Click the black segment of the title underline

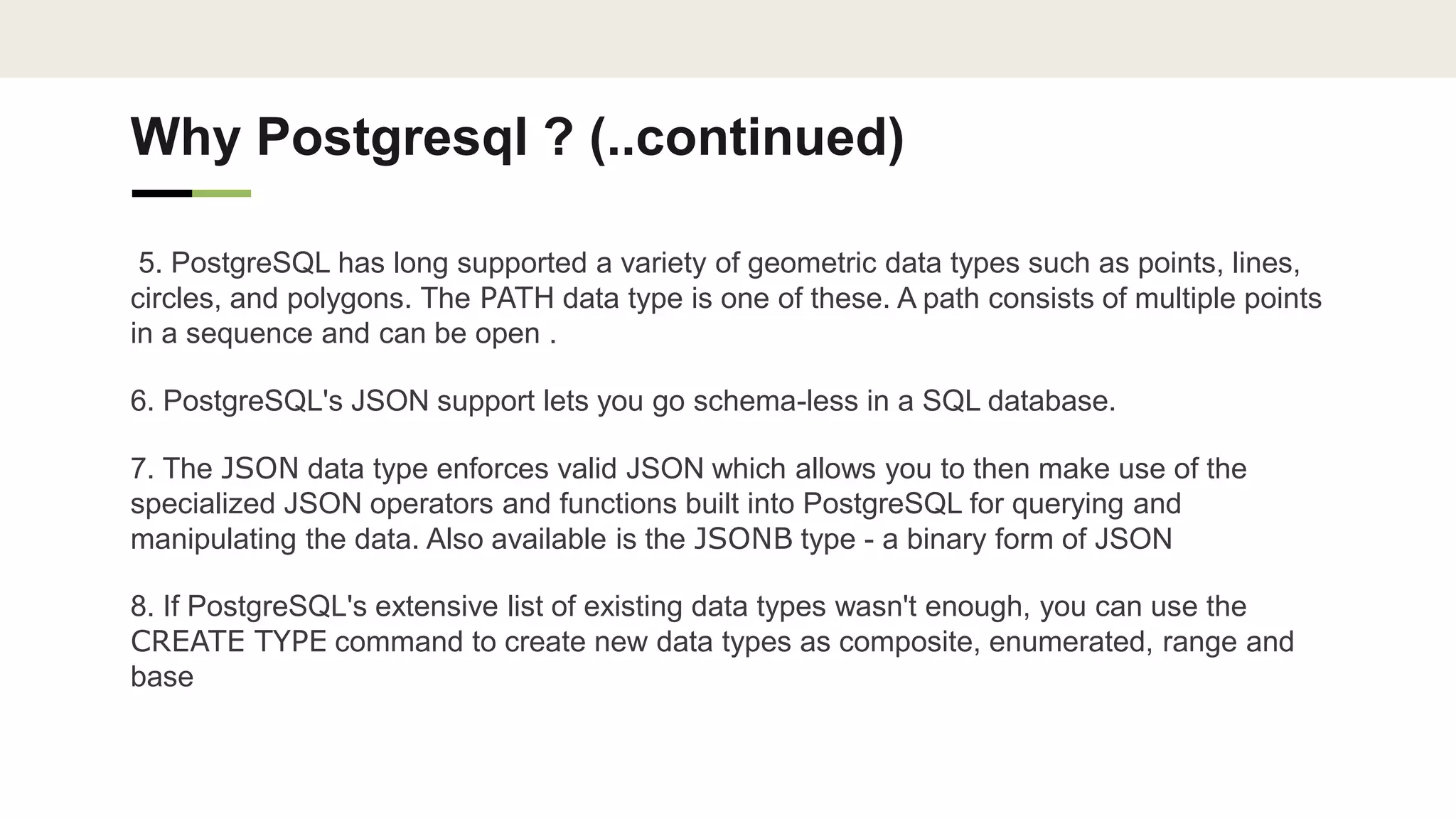(x=161, y=193)
